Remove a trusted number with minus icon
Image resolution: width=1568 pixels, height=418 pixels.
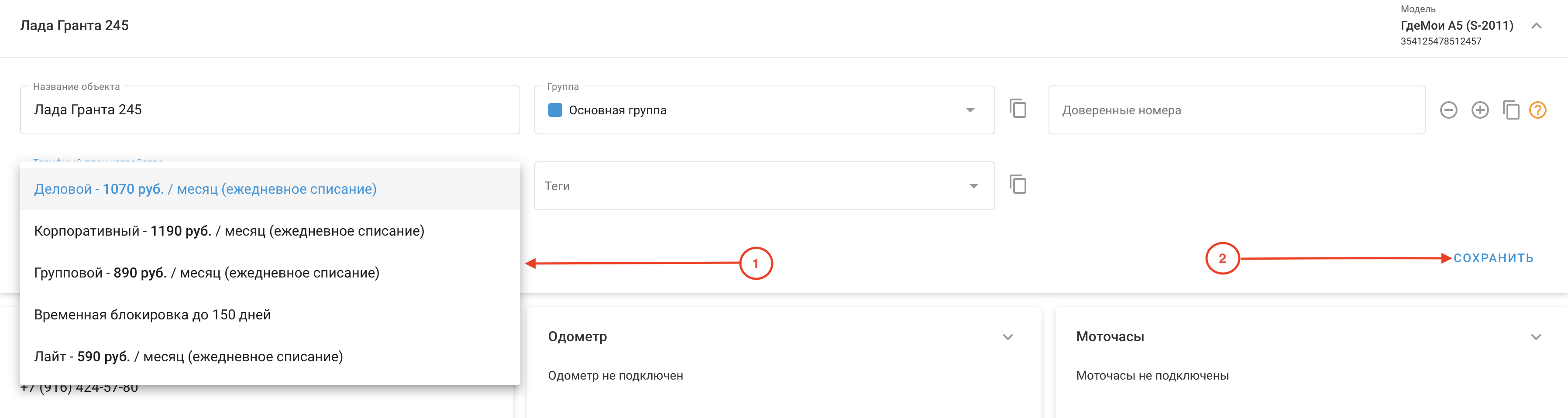click(1449, 110)
